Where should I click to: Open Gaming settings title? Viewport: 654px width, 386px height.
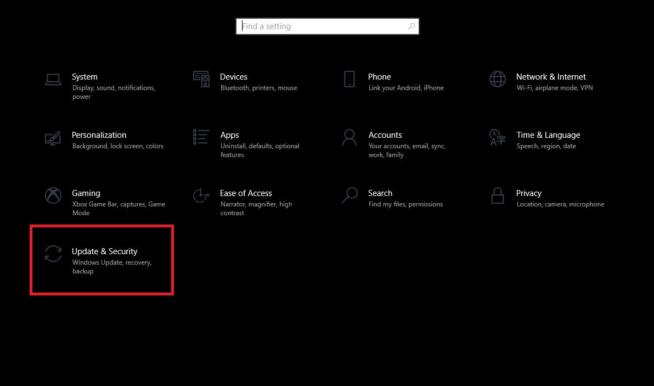tap(86, 193)
